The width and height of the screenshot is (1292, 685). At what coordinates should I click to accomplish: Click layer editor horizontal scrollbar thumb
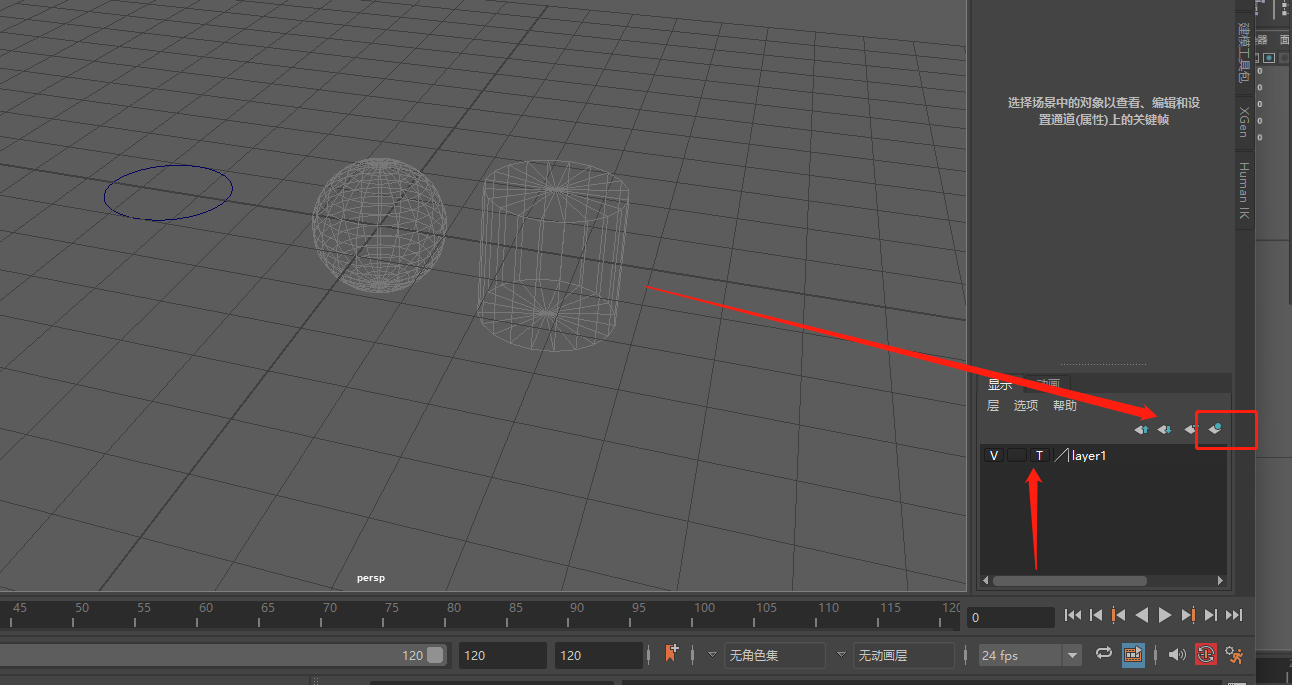(1069, 580)
